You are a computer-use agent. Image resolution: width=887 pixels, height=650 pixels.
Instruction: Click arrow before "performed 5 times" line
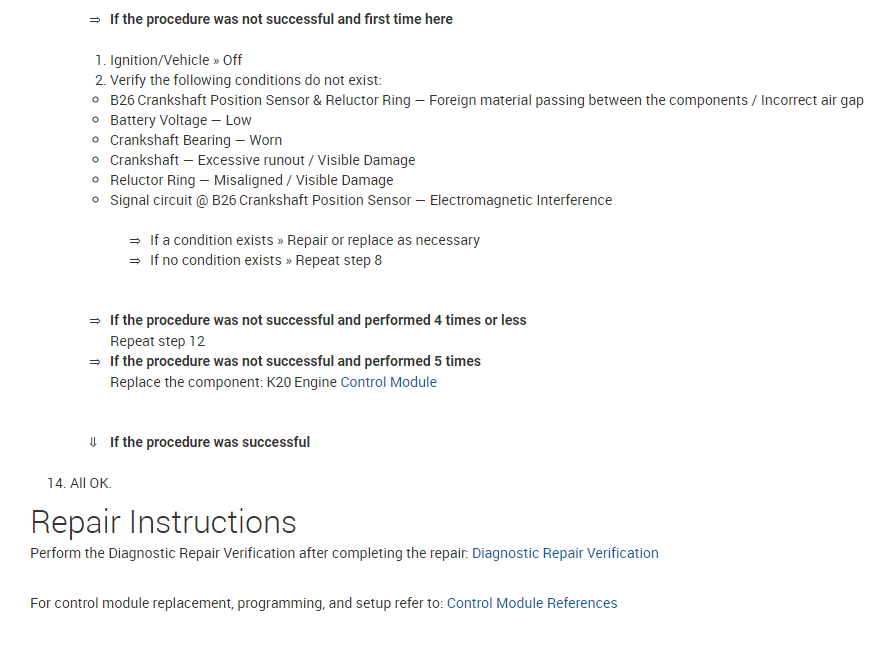[x=94, y=362]
